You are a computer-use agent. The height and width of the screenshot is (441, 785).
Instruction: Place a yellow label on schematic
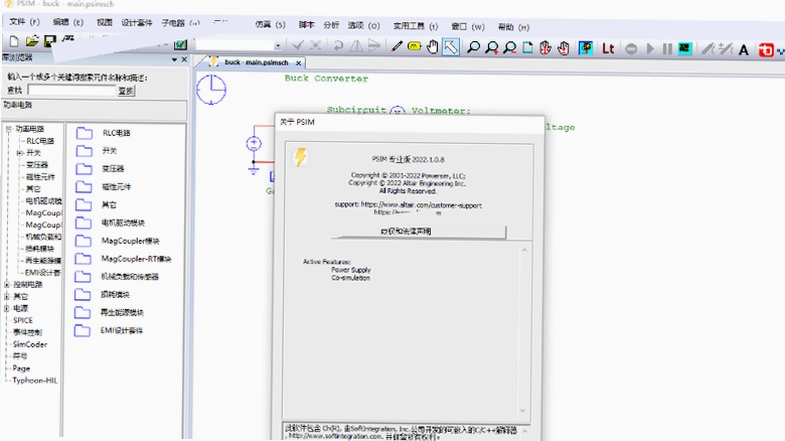[x=414, y=47]
